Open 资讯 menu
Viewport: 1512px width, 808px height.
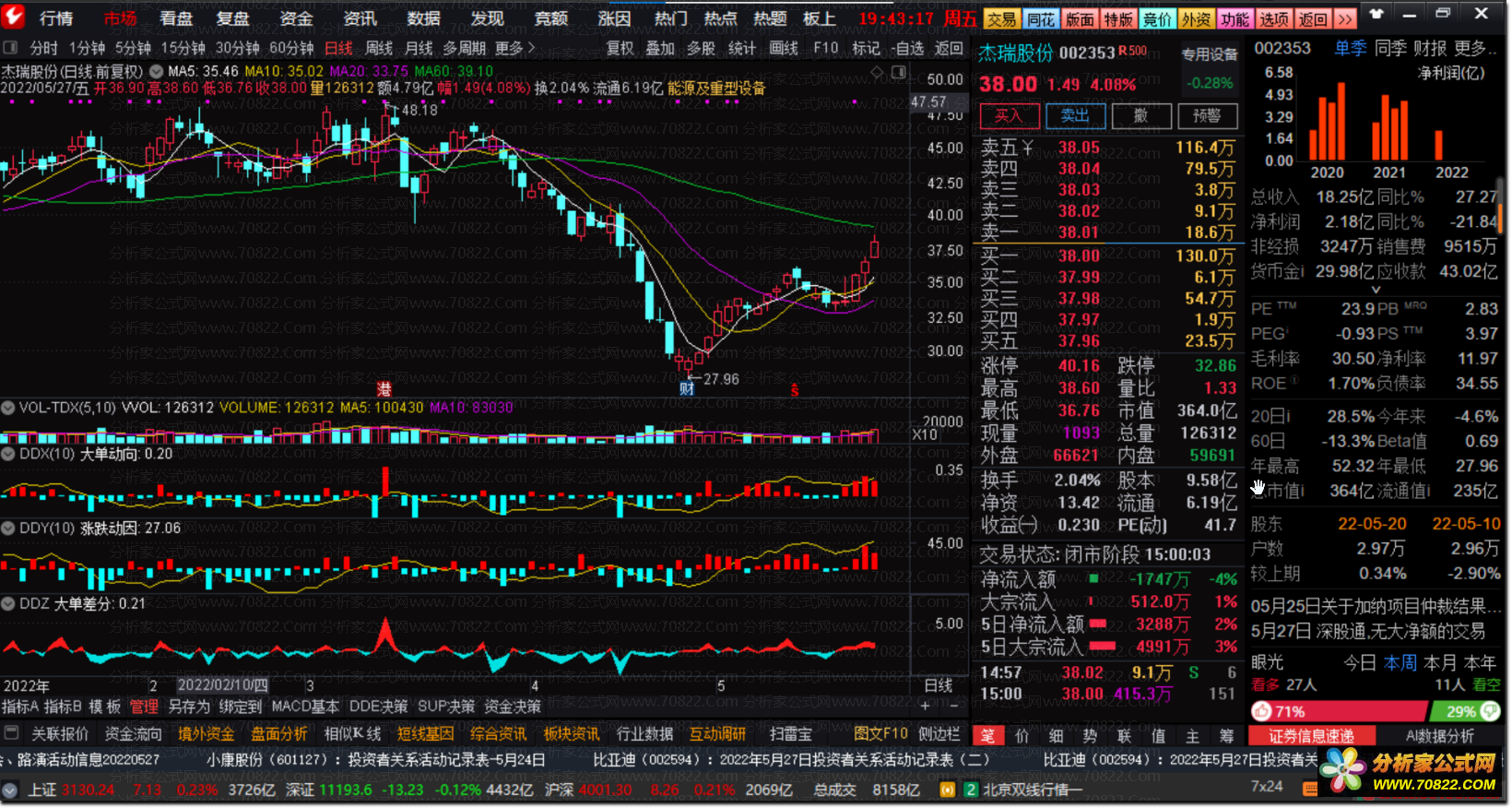360,18
